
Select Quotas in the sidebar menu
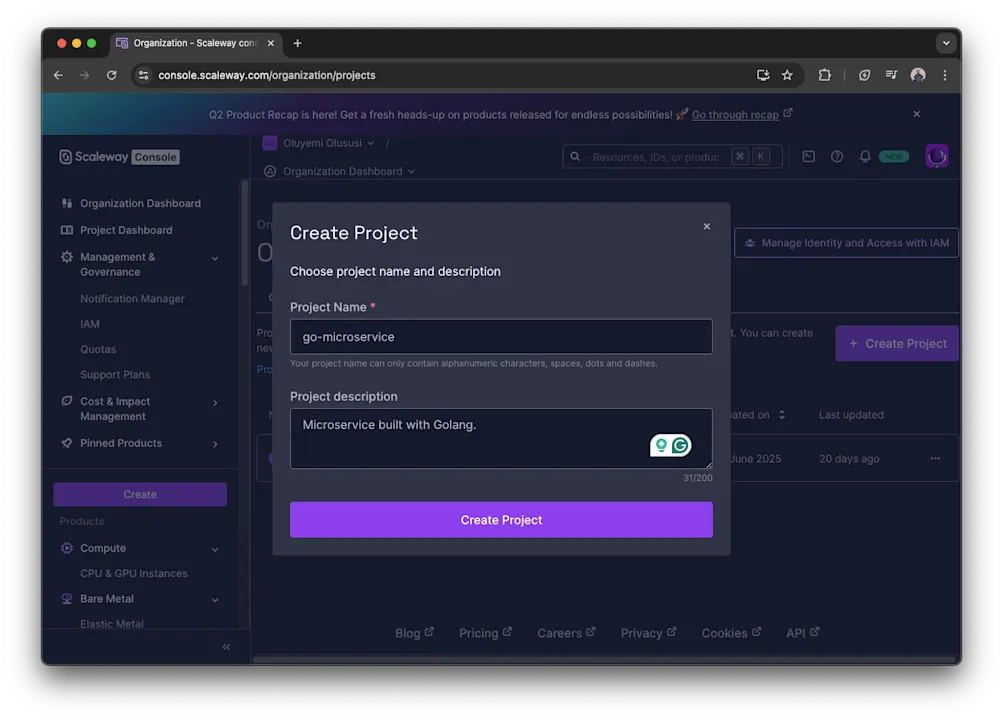coord(97,349)
